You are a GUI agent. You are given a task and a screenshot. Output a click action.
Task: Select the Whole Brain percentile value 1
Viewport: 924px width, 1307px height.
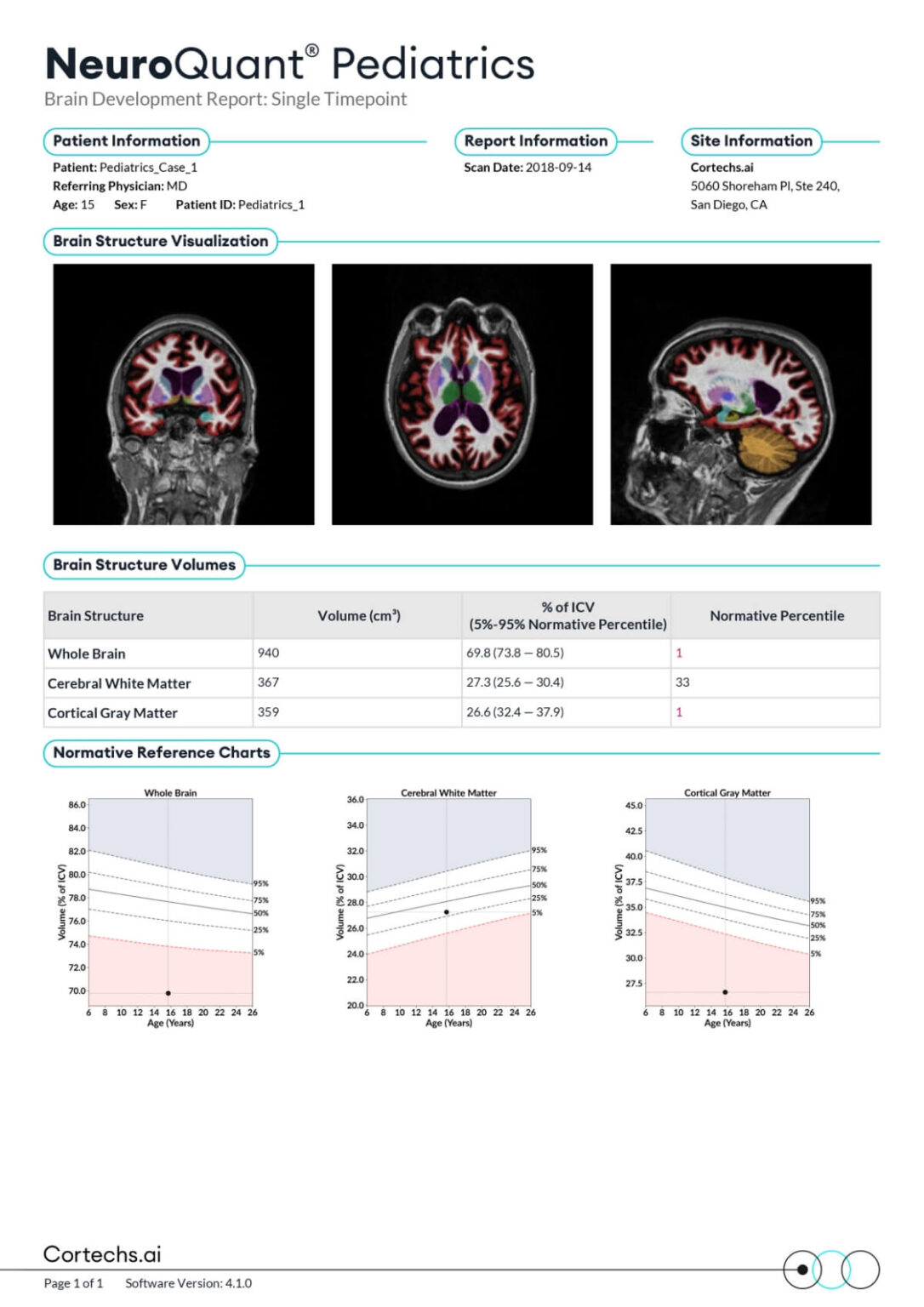[681, 653]
